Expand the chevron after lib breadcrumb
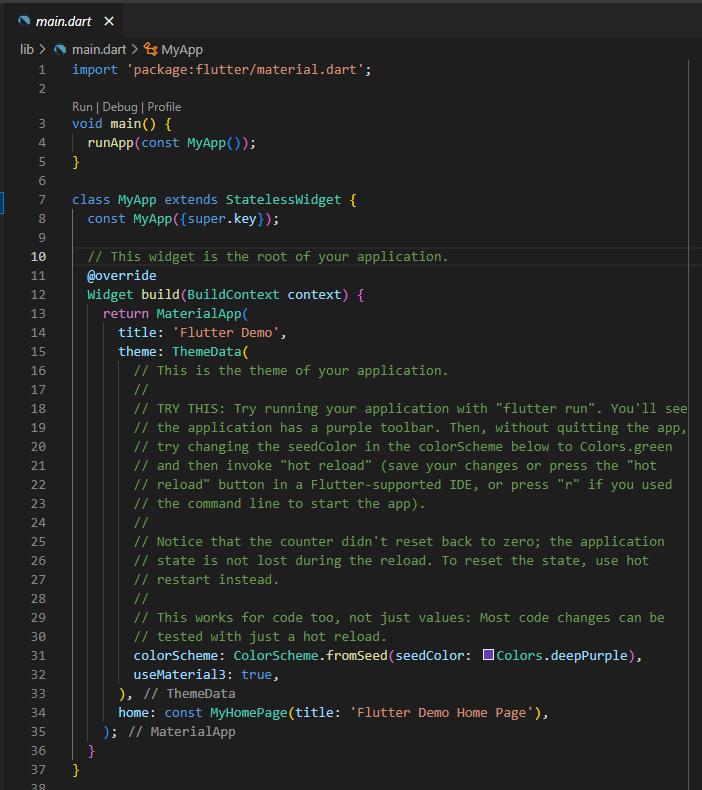The image size is (702, 790). [42, 49]
